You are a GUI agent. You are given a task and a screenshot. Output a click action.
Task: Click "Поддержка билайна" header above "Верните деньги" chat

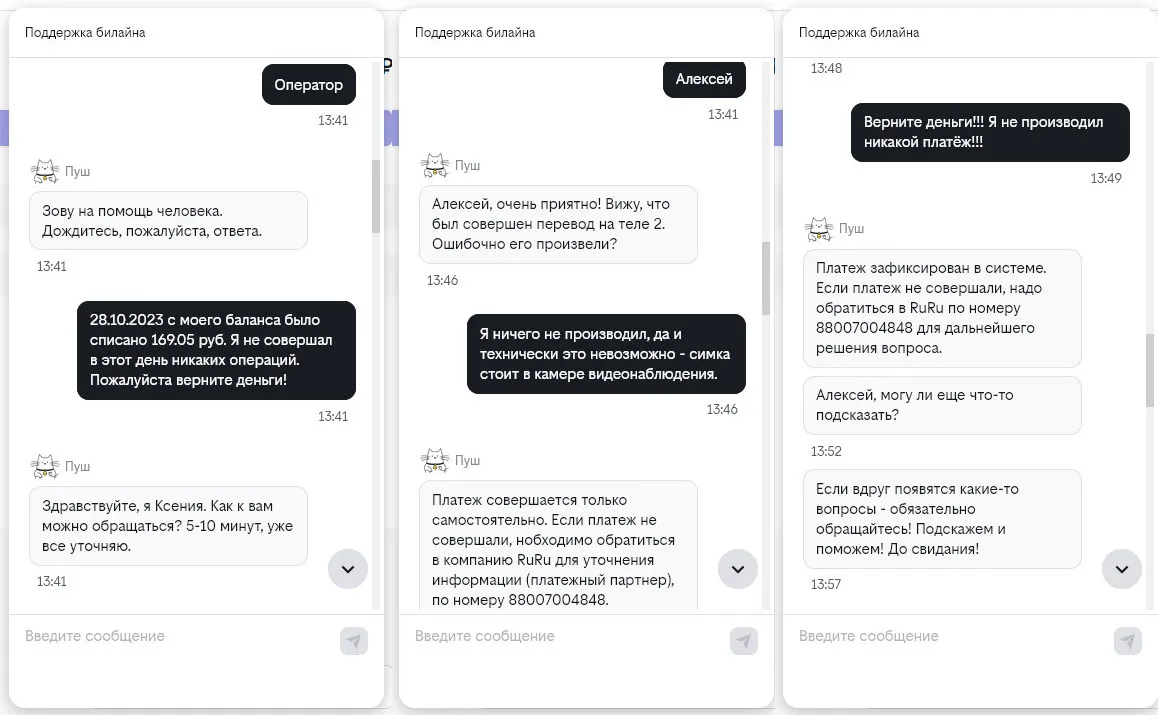[859, 33]
